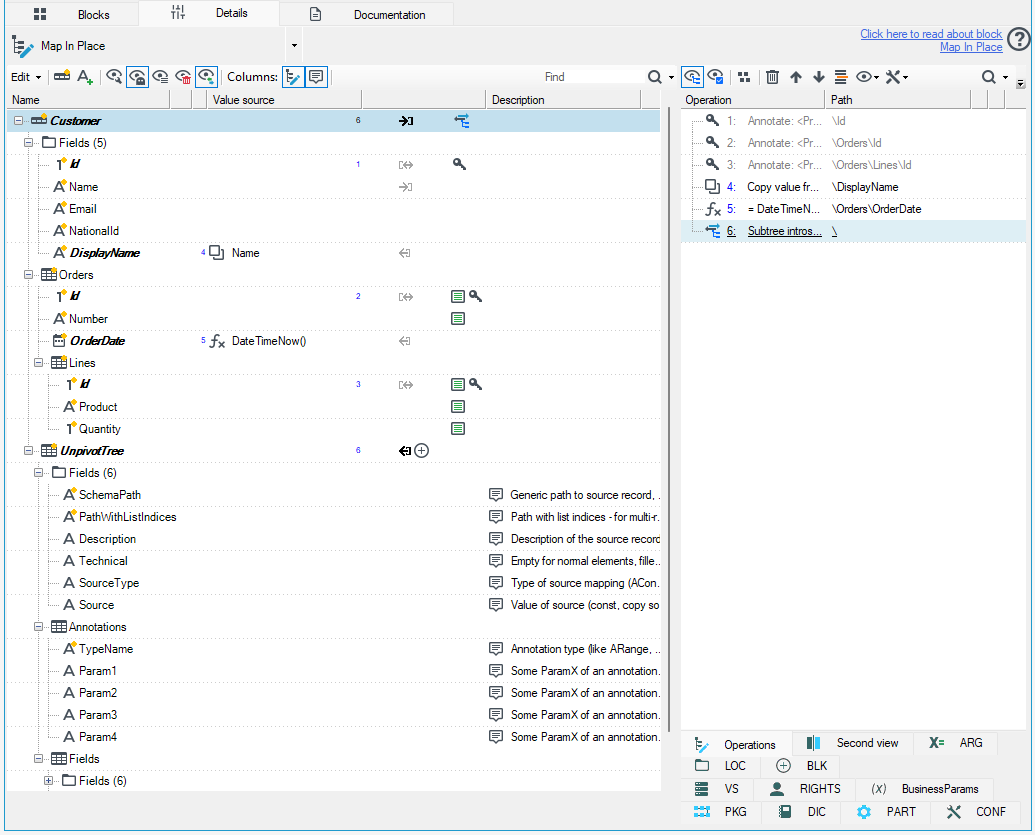Click the search magnifier next to Find box
This screenshot has width=1035, height=835.
click(655, 77)
